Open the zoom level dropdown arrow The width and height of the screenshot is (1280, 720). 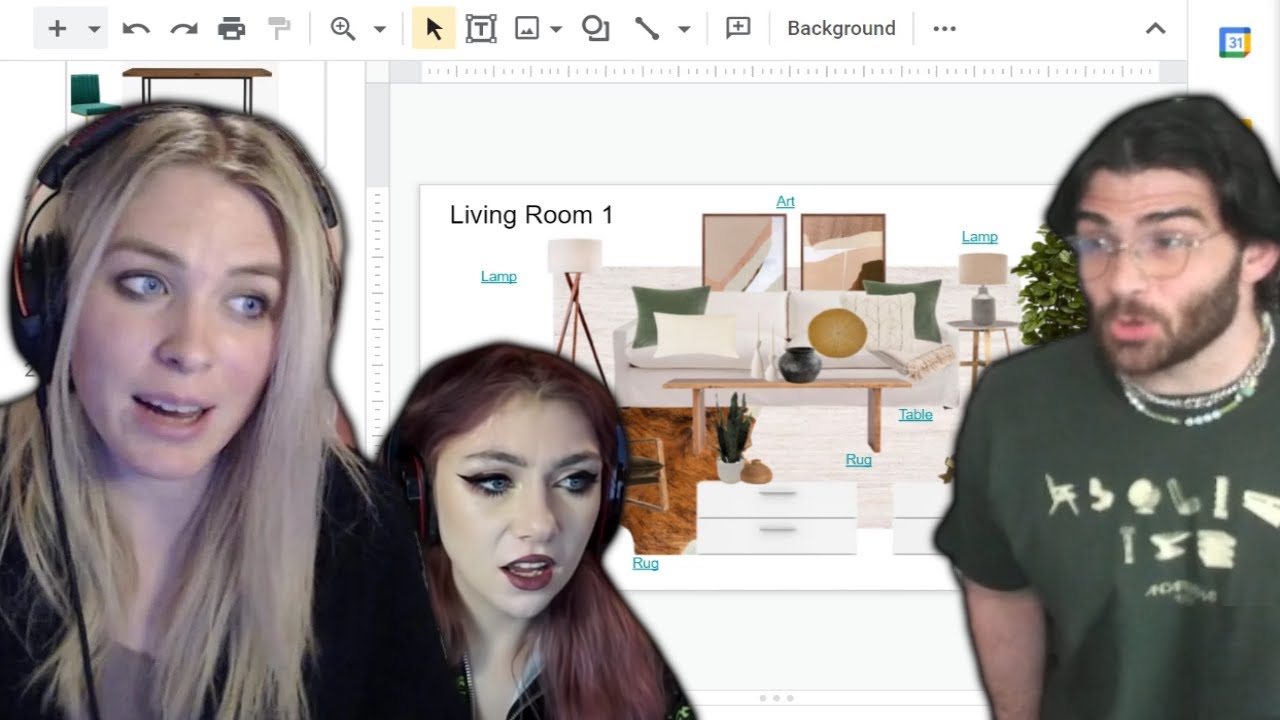click(380, 29)
